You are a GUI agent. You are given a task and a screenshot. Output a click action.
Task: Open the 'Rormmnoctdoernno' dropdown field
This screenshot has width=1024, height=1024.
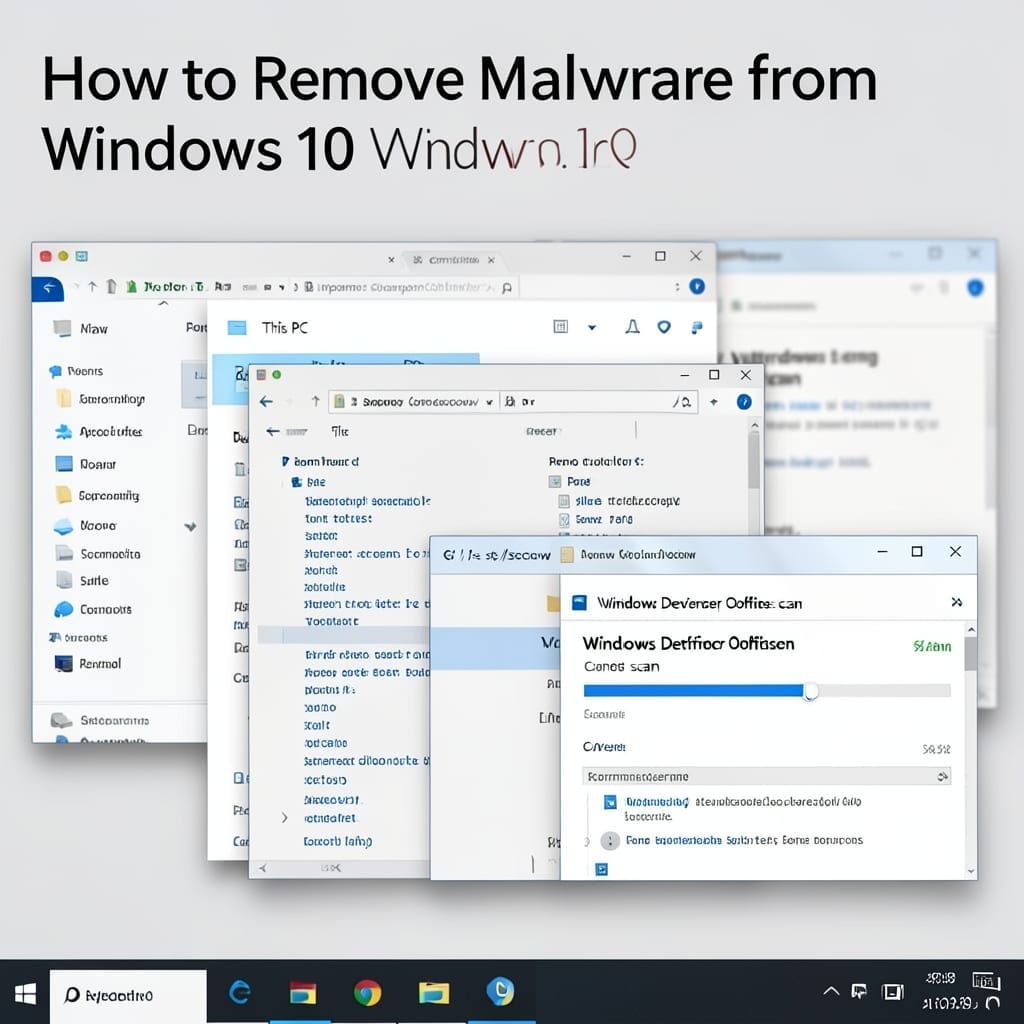coord(767,776)
